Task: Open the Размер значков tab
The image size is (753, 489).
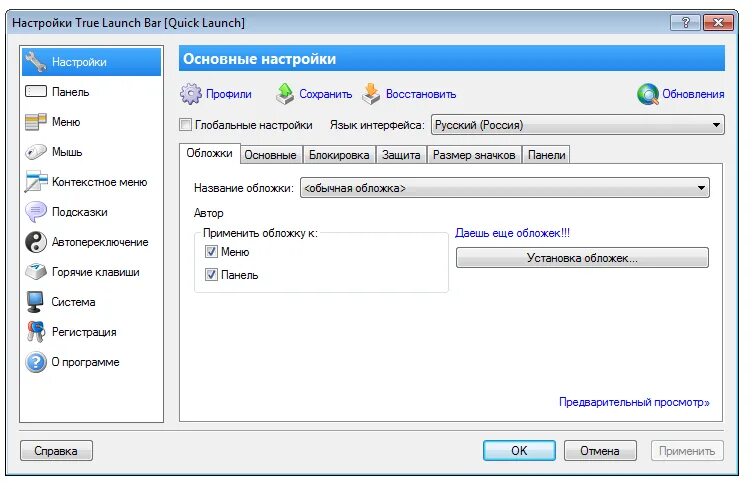Action: pos(474,155)
